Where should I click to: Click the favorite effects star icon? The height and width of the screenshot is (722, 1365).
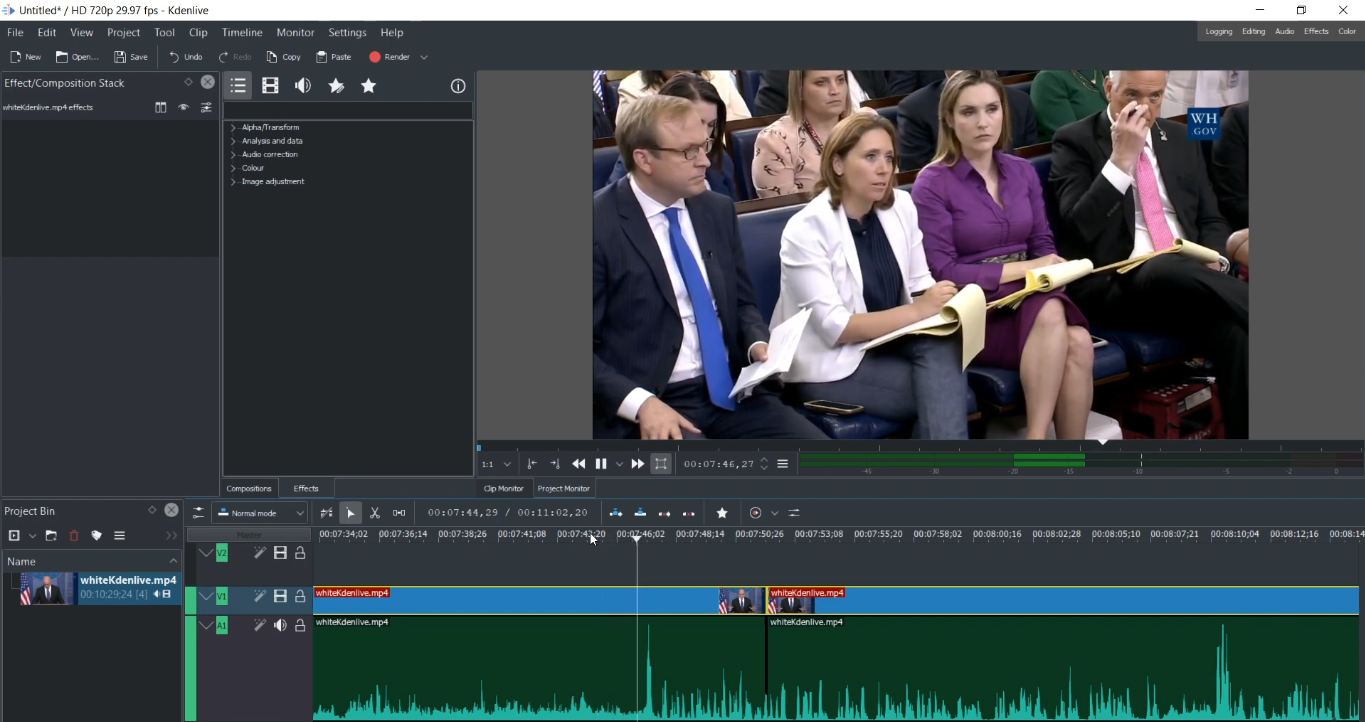(368, 86)
